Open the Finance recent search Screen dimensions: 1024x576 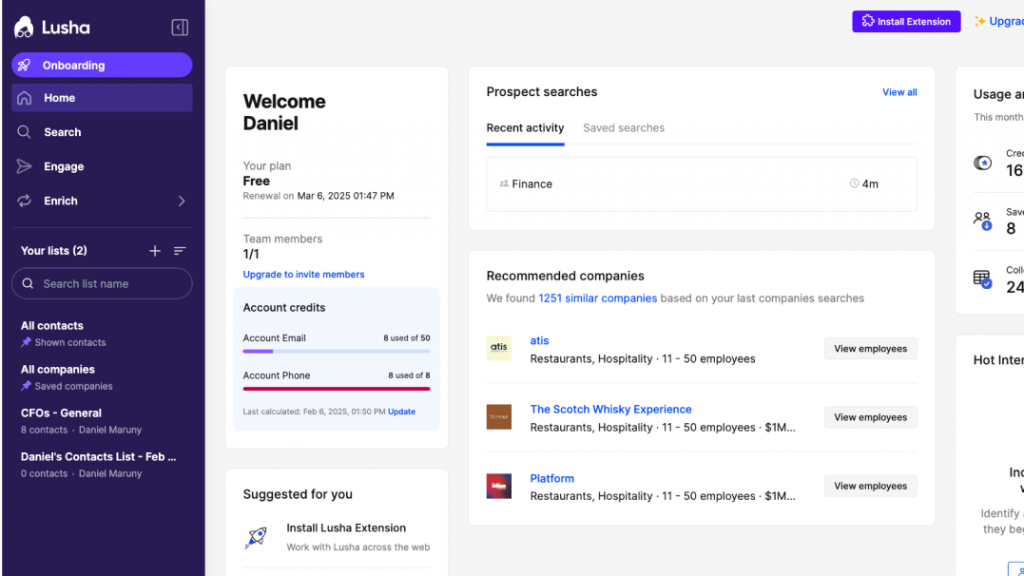(701, 184)
